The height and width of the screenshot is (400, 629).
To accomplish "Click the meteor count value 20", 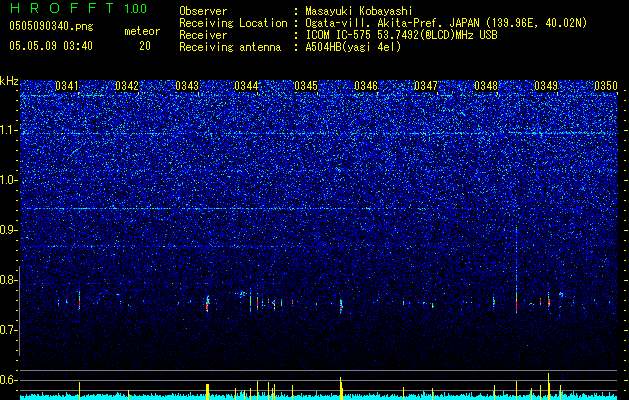I will (145, 46).
